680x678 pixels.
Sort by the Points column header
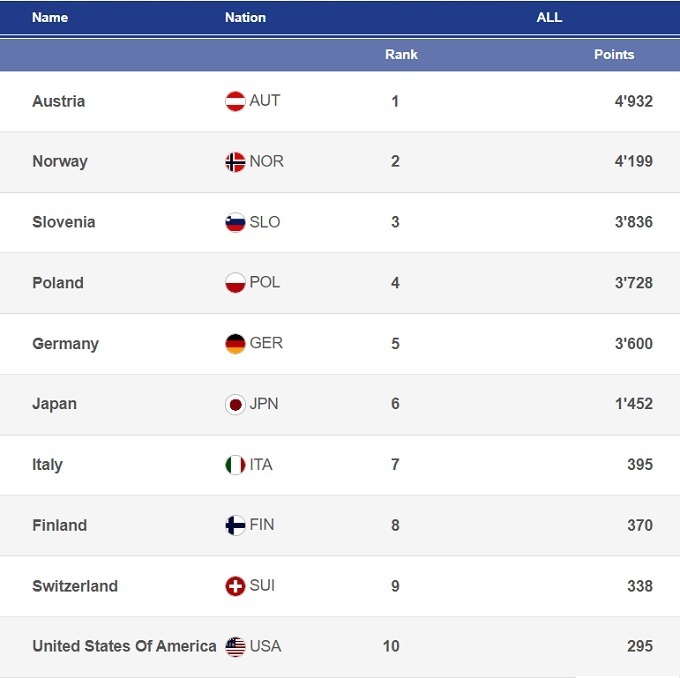point(614,54)
